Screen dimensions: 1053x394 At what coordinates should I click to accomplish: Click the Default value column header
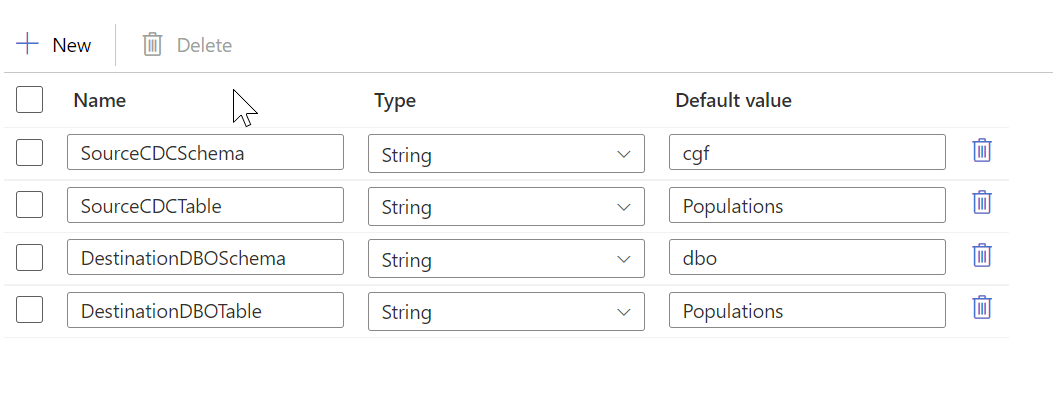coord(733,101)
